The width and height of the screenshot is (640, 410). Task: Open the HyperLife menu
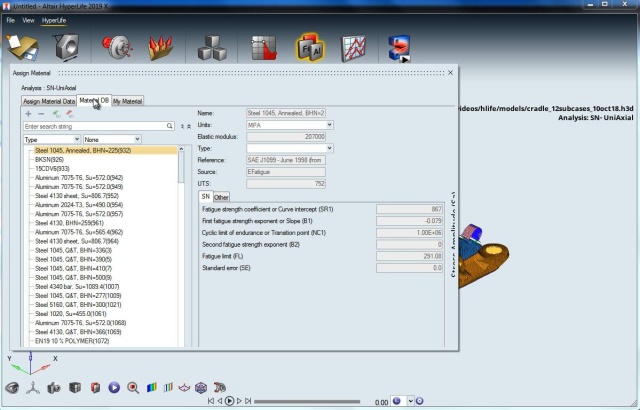click(54, 20)
